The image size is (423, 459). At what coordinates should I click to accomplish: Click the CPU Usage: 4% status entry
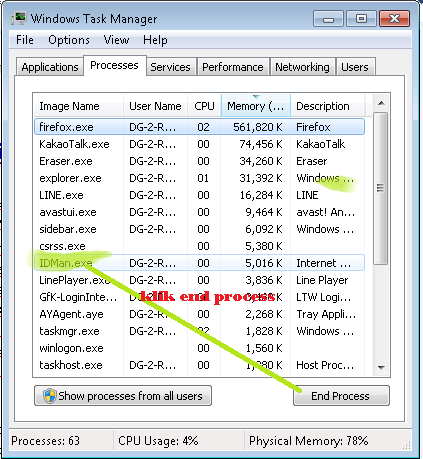click(158, 441)
